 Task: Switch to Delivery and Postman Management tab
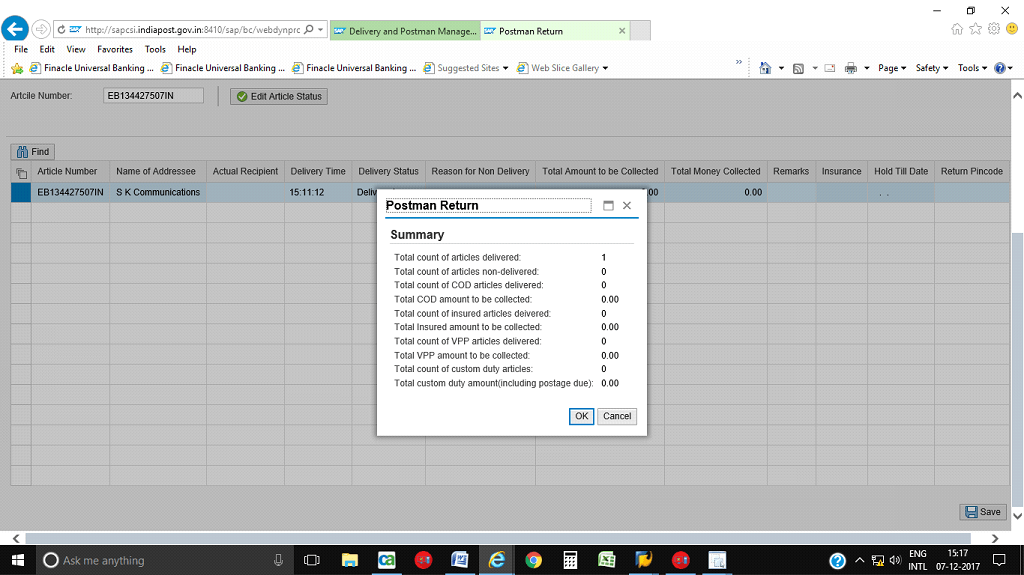tap(404, 31)
